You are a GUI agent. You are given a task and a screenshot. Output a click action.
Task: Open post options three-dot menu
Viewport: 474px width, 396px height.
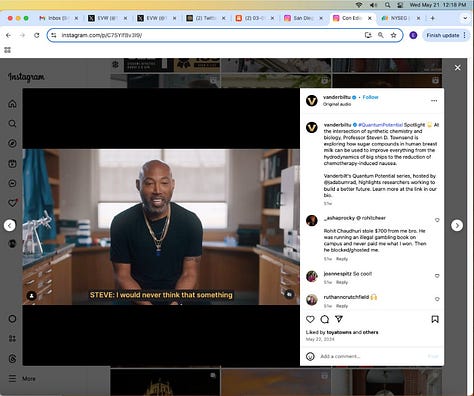(434, 100)
